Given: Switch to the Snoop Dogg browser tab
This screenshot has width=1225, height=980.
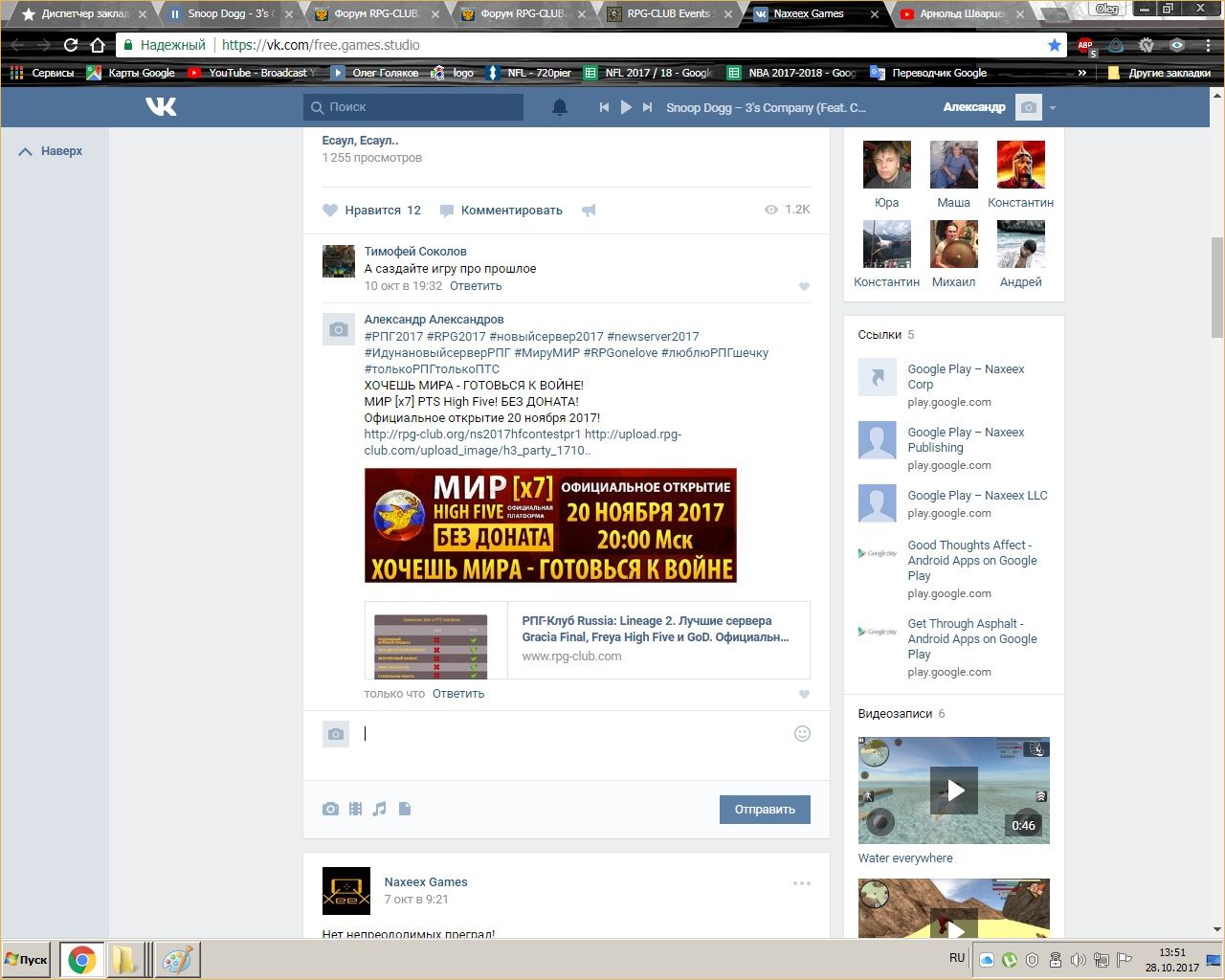Looking at the screenshot, I should pos(230,14).
